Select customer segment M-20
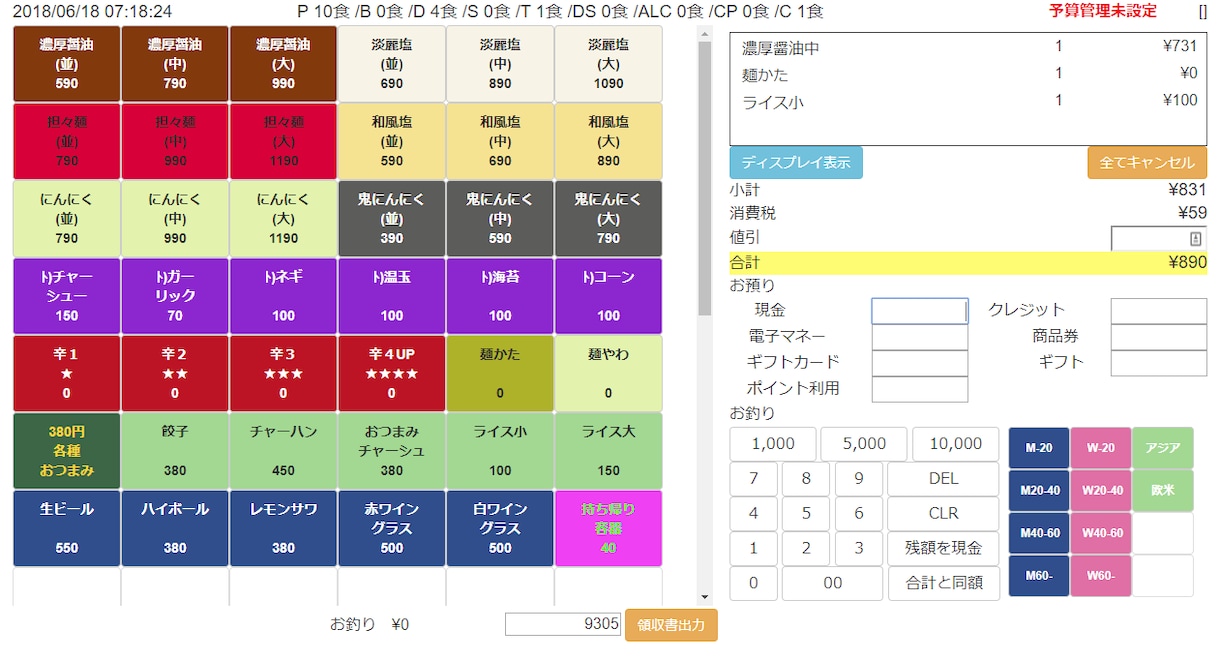Viewport: 1220px width, 660px height. 1039,448
